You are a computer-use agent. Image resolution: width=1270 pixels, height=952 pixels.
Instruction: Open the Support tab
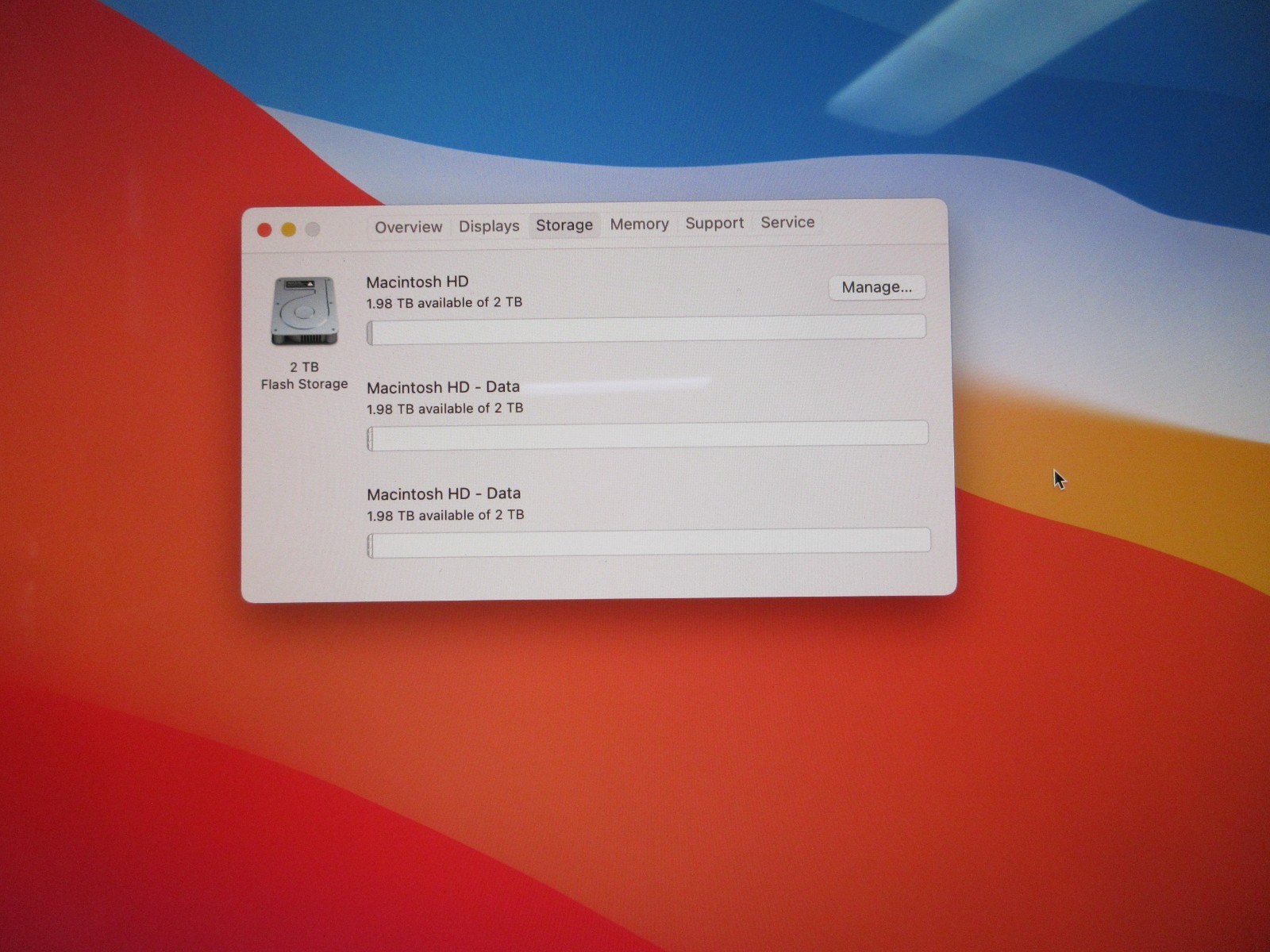pos(714,224)
